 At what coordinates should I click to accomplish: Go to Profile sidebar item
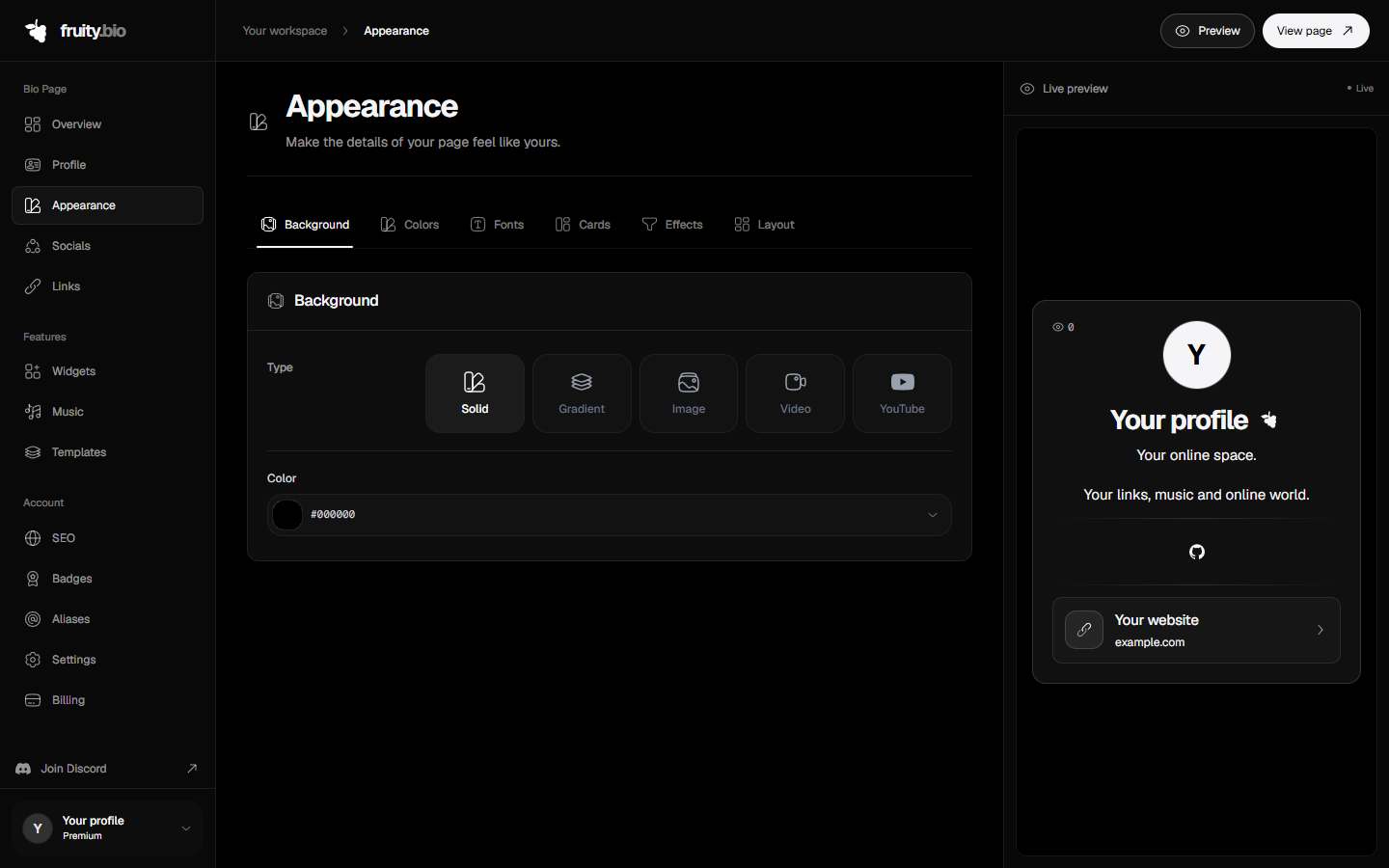tap(107, 165)
